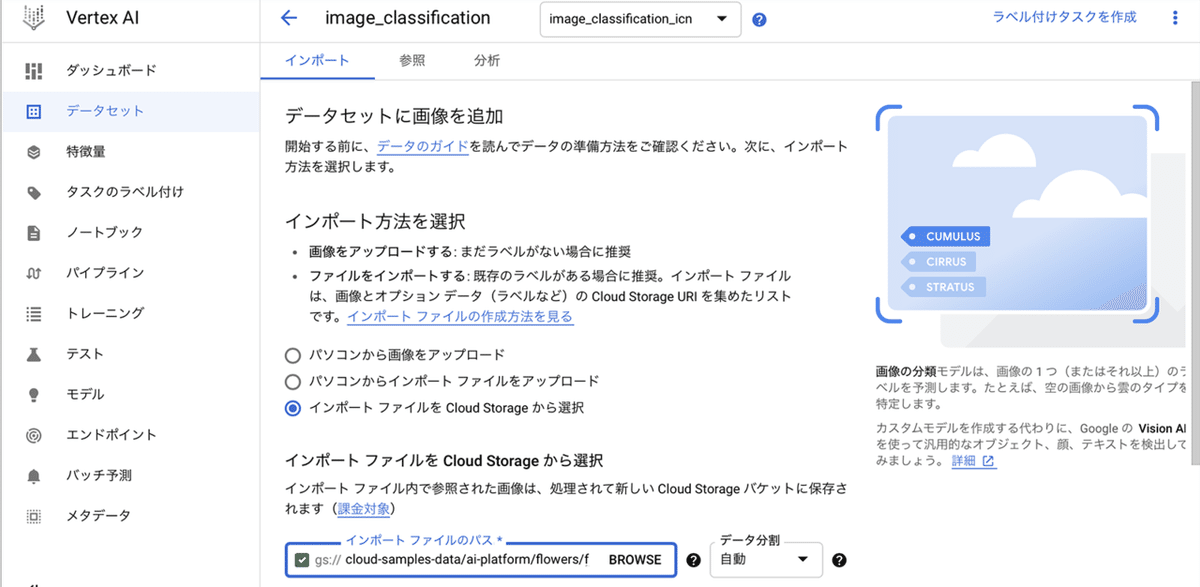The width and height of the screenshot is (1200, 587).
Task: Click the エンドポイント target icon
Action: pyautogui.click(x=34, y=435)
